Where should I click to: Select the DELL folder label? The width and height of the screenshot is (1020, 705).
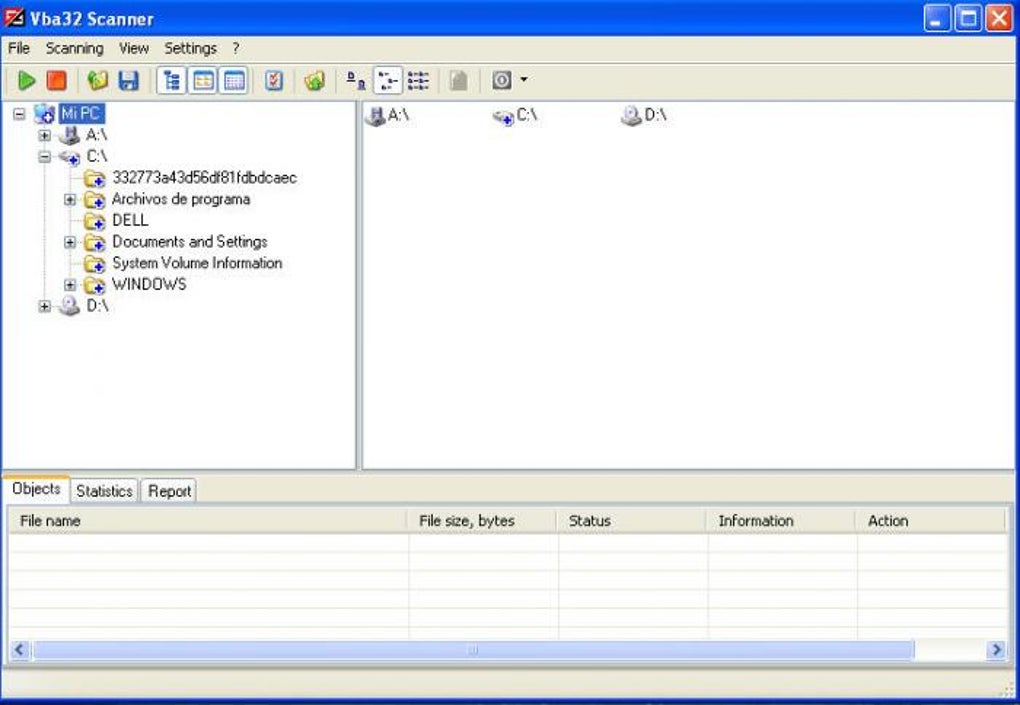(x=130, y=220)
